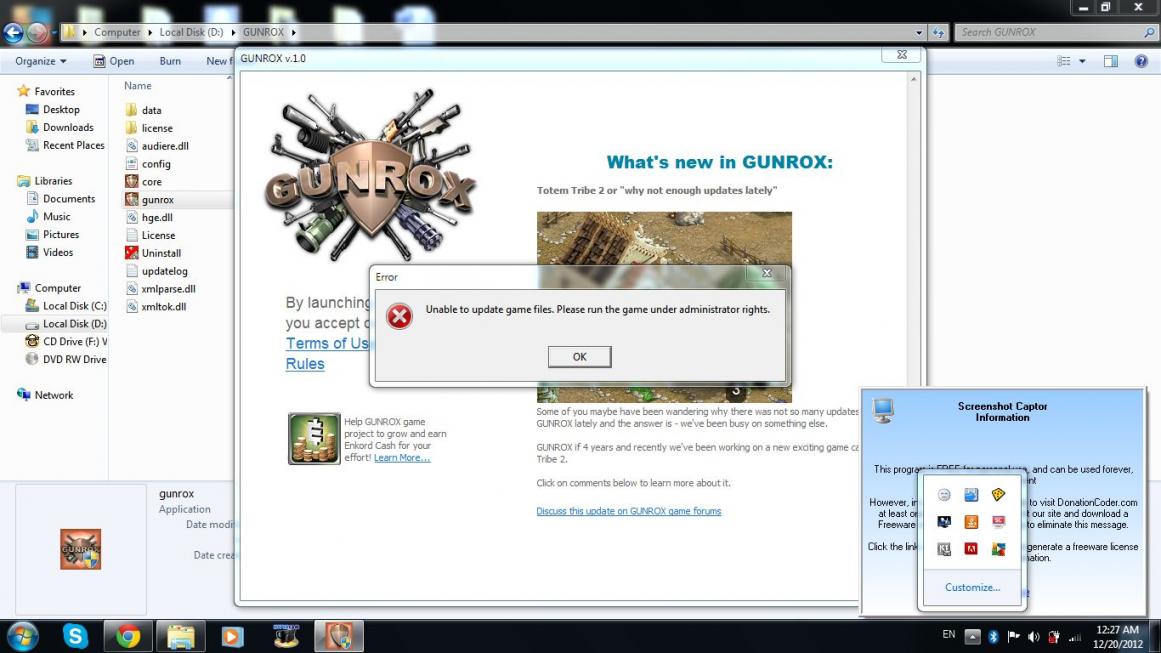Open the Learn More link

(402, 458)
